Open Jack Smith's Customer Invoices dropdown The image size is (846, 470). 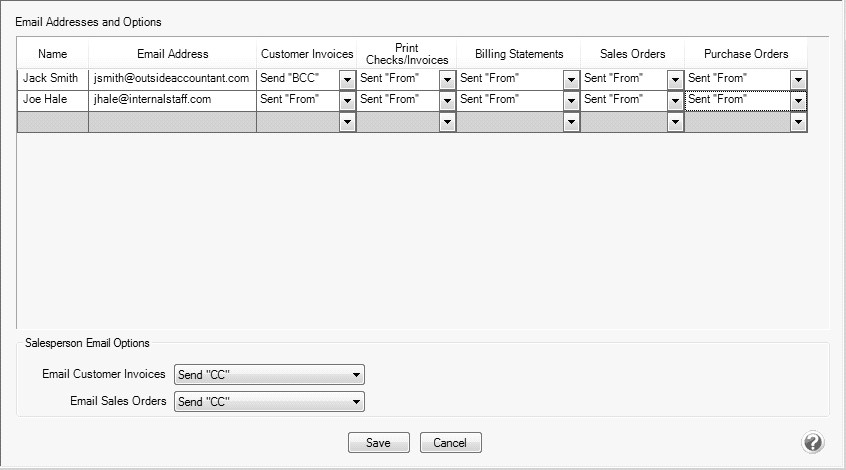(x=347, y=79)
